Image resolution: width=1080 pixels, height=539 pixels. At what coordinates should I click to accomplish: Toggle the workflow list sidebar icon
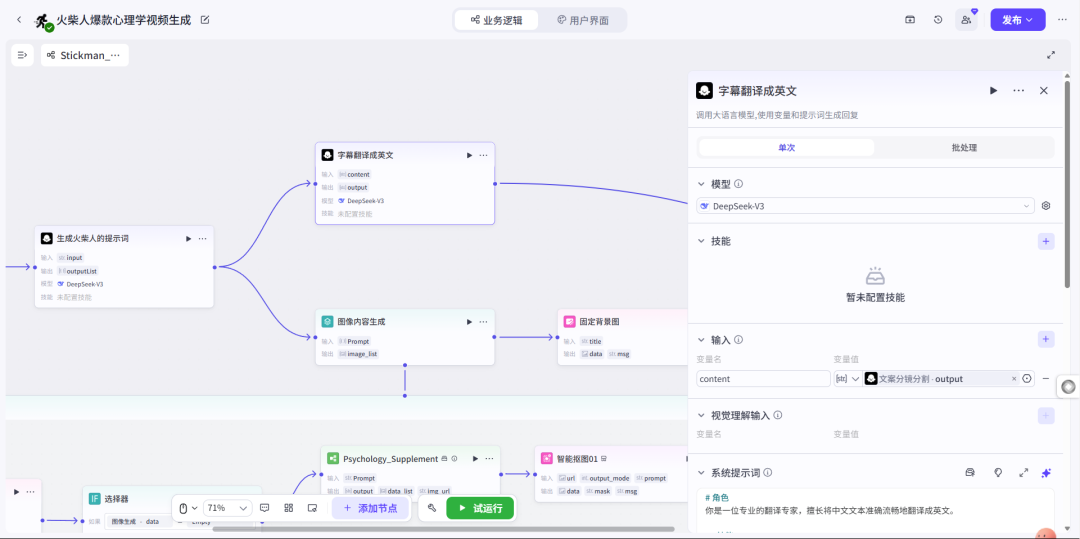coord(23,55)
